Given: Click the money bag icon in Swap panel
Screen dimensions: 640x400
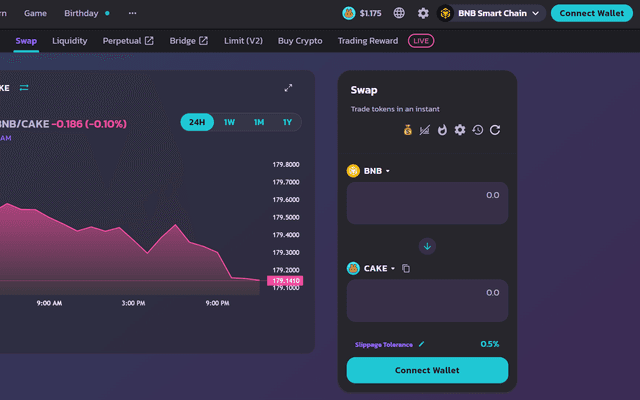Looking at the screenshot, I should coord(407,130).
